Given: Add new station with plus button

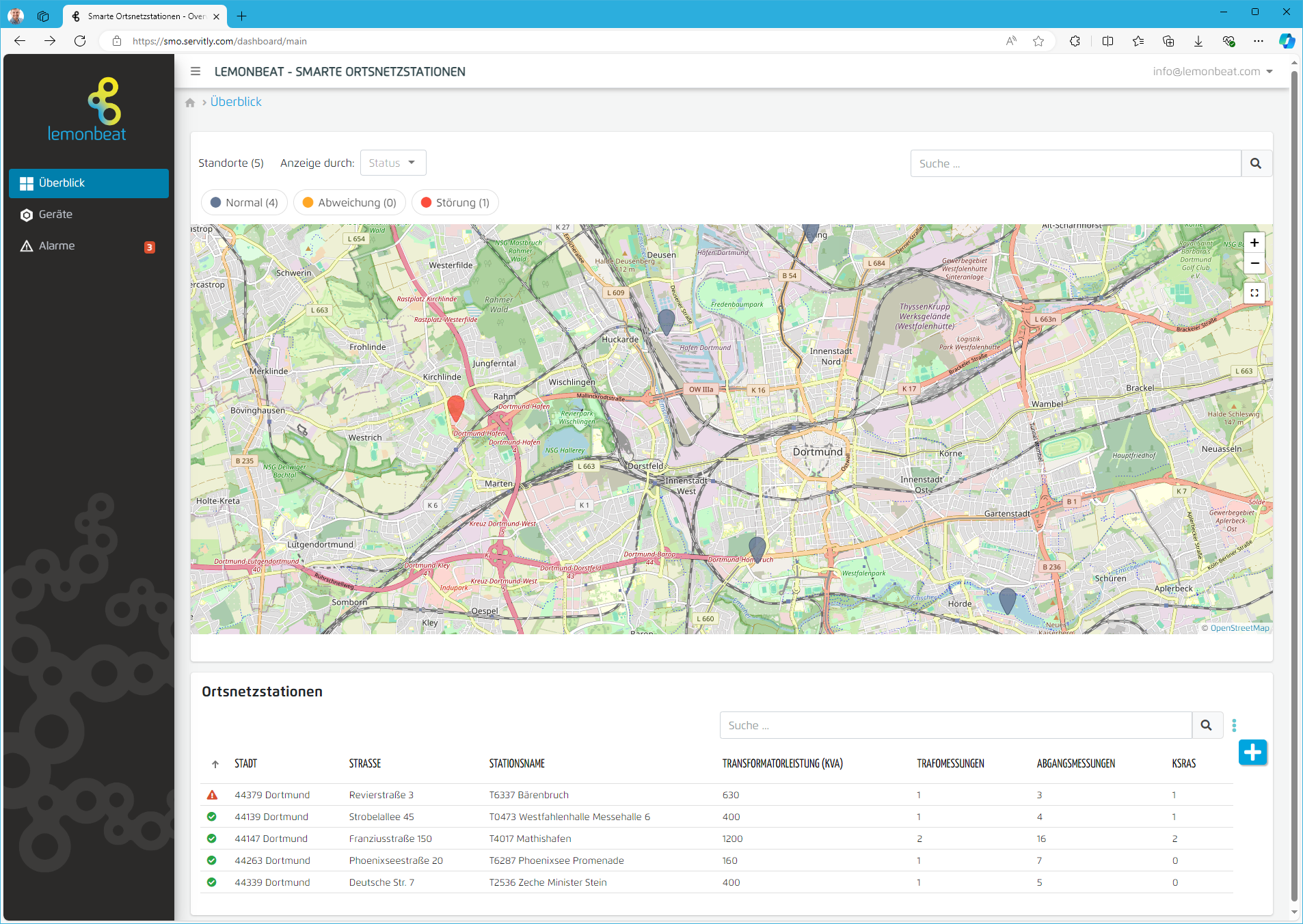Looking at the screenshot, I should click(1252, 752).
